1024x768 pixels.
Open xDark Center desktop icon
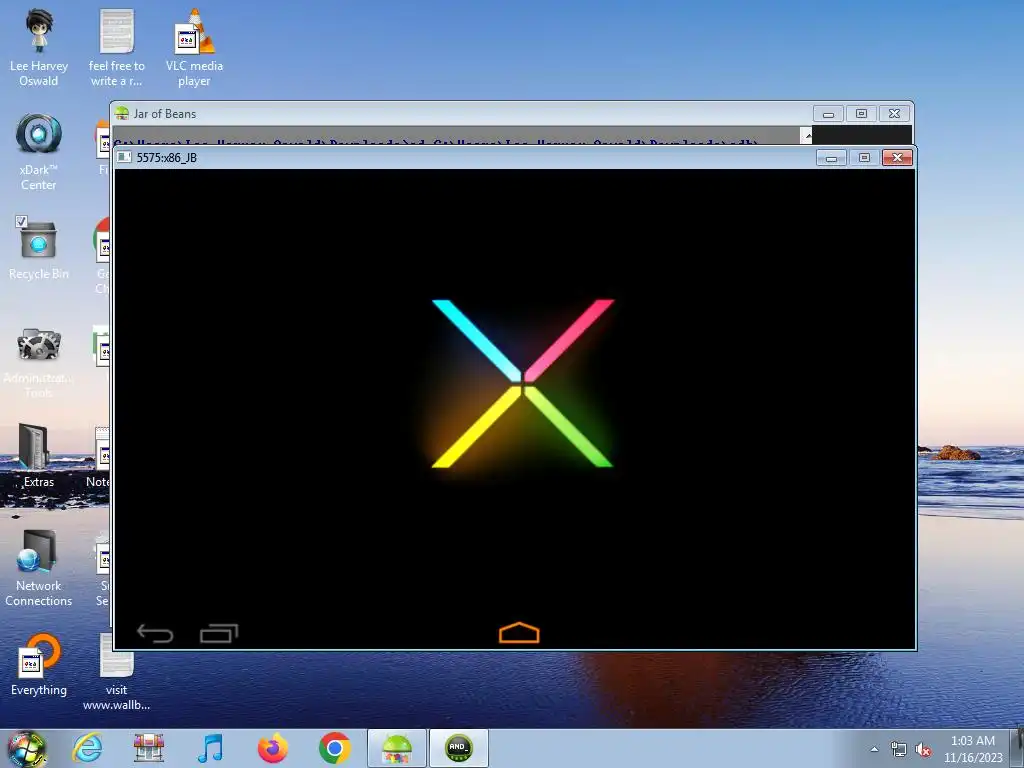tap(39, 152)
